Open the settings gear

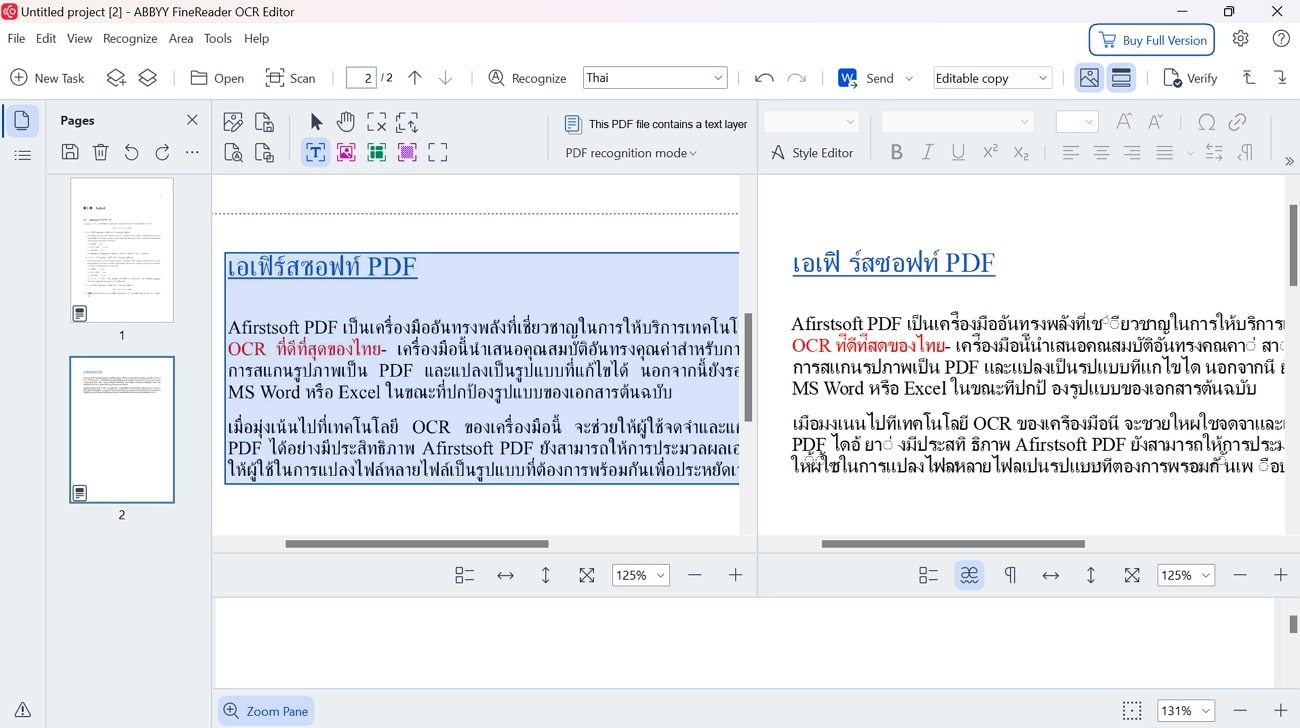[x=1240, y=39]
